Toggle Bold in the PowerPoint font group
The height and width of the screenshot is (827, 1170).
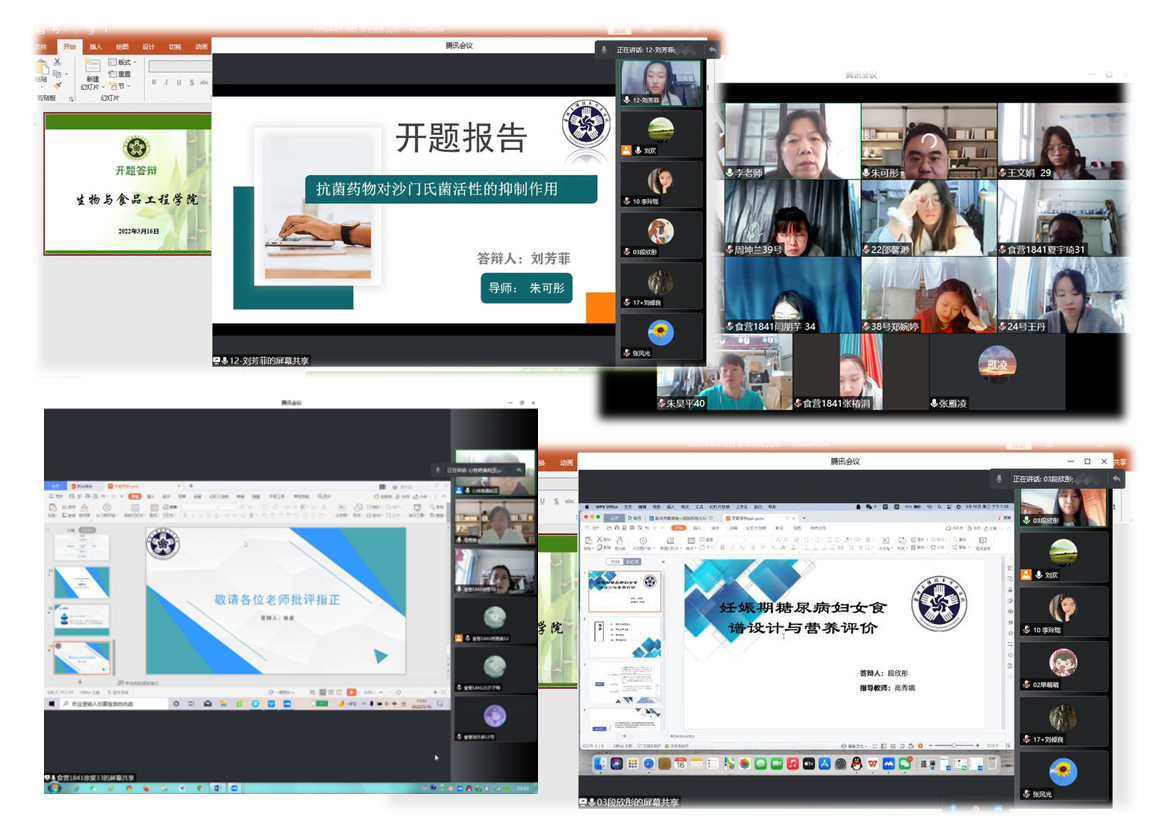(x=153, y=83)
